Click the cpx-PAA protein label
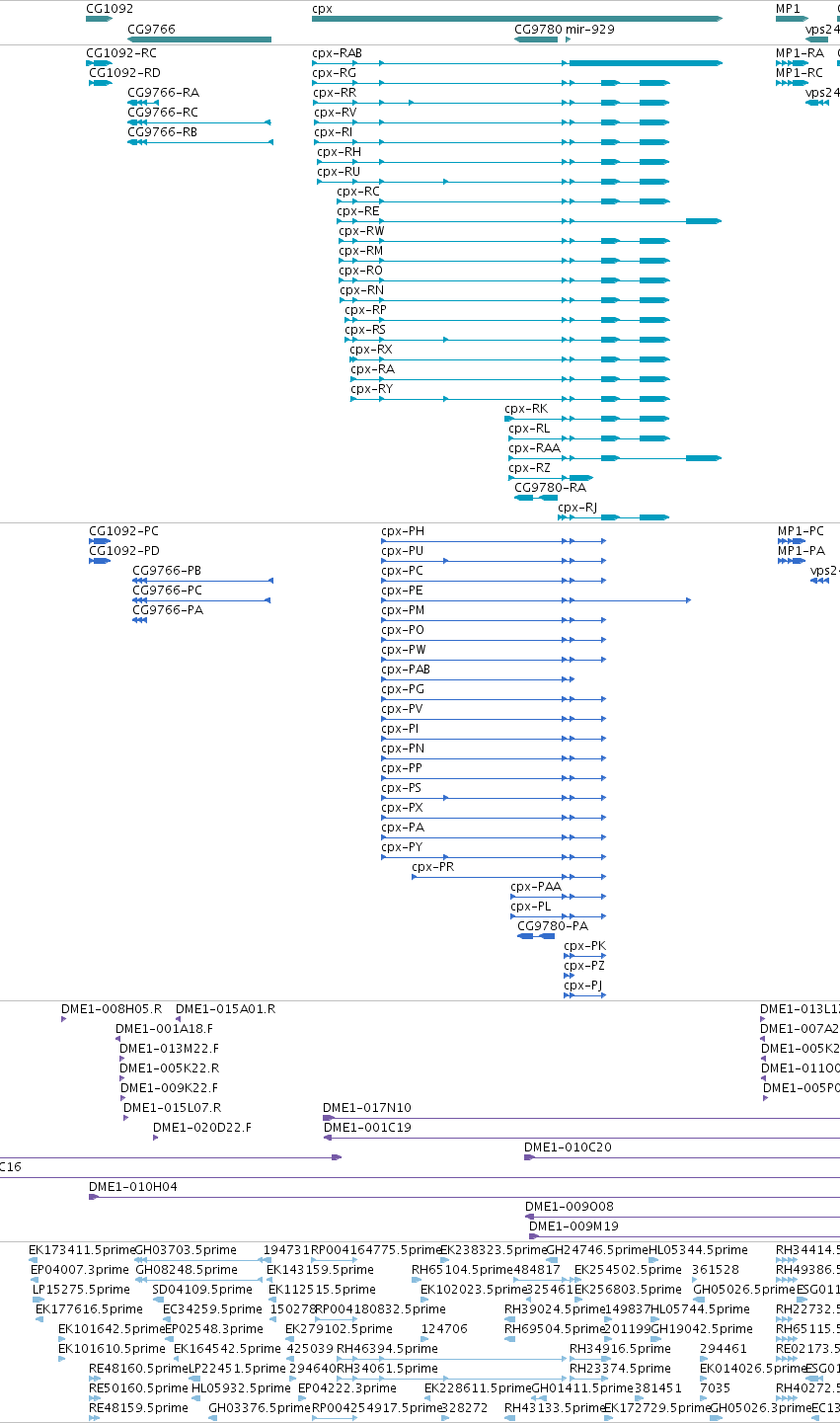 coord(536,887)
